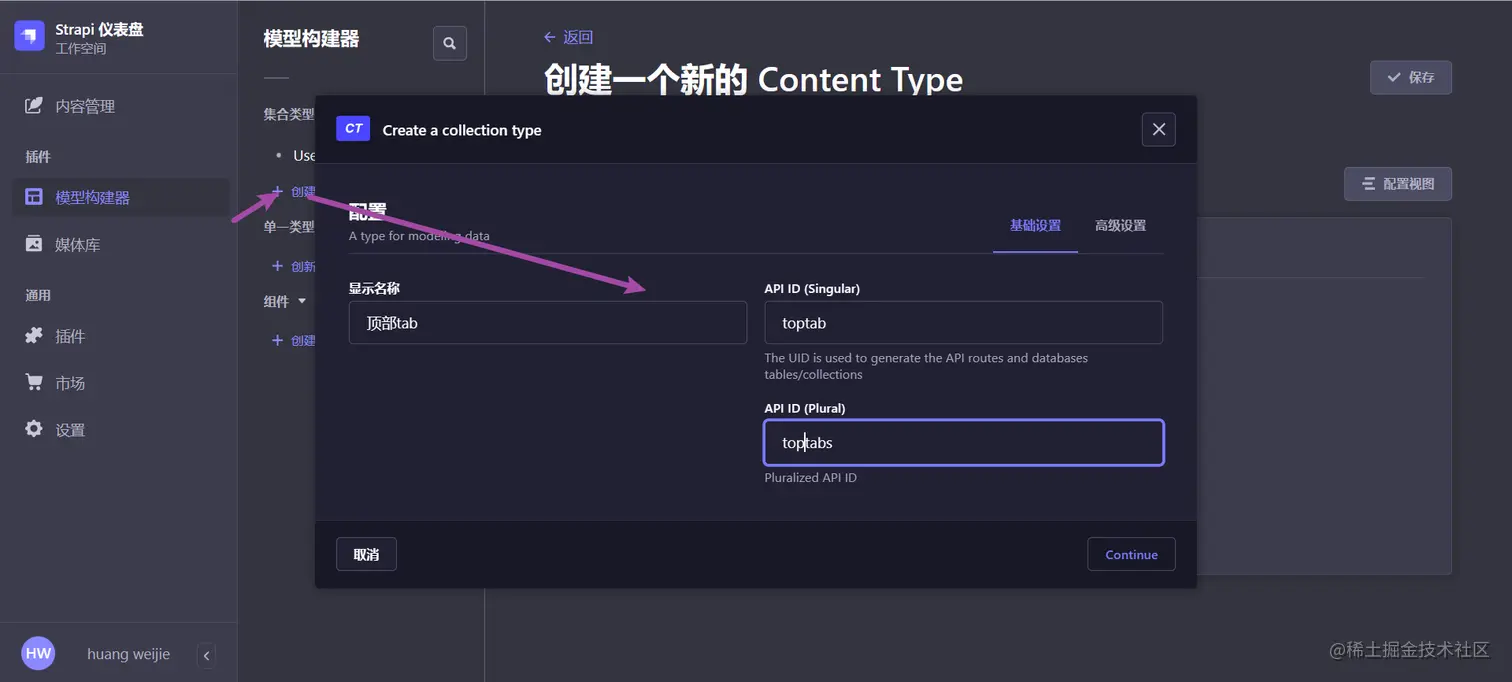This screenshot has width=1512, height=682.
Task: Close the Create a collection type dialog
Action: [x=1158, y=129]
